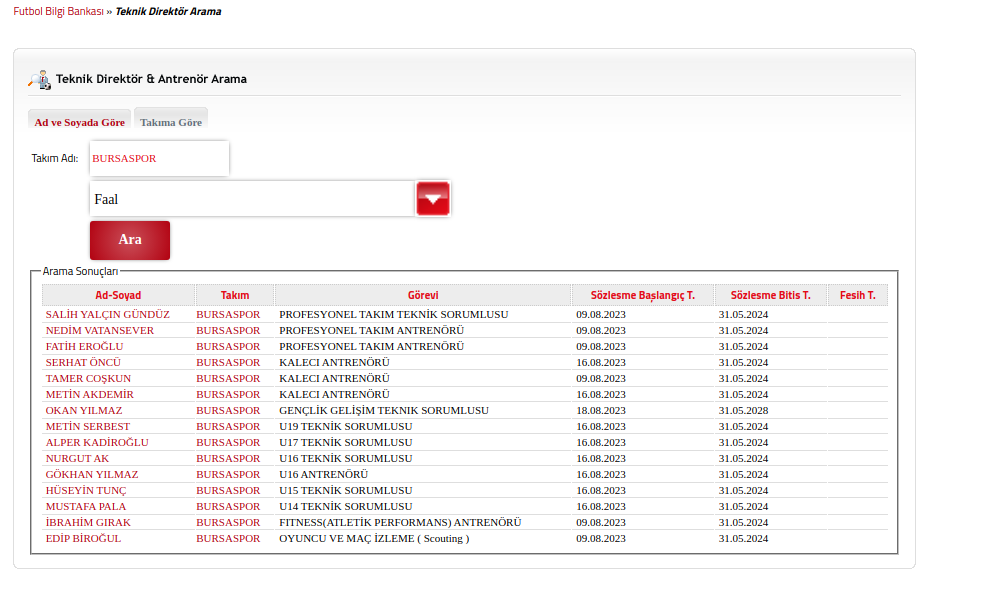Open the MUSTAFA PALA coach link
Viewport: 984px width, 589px height.
86,506
